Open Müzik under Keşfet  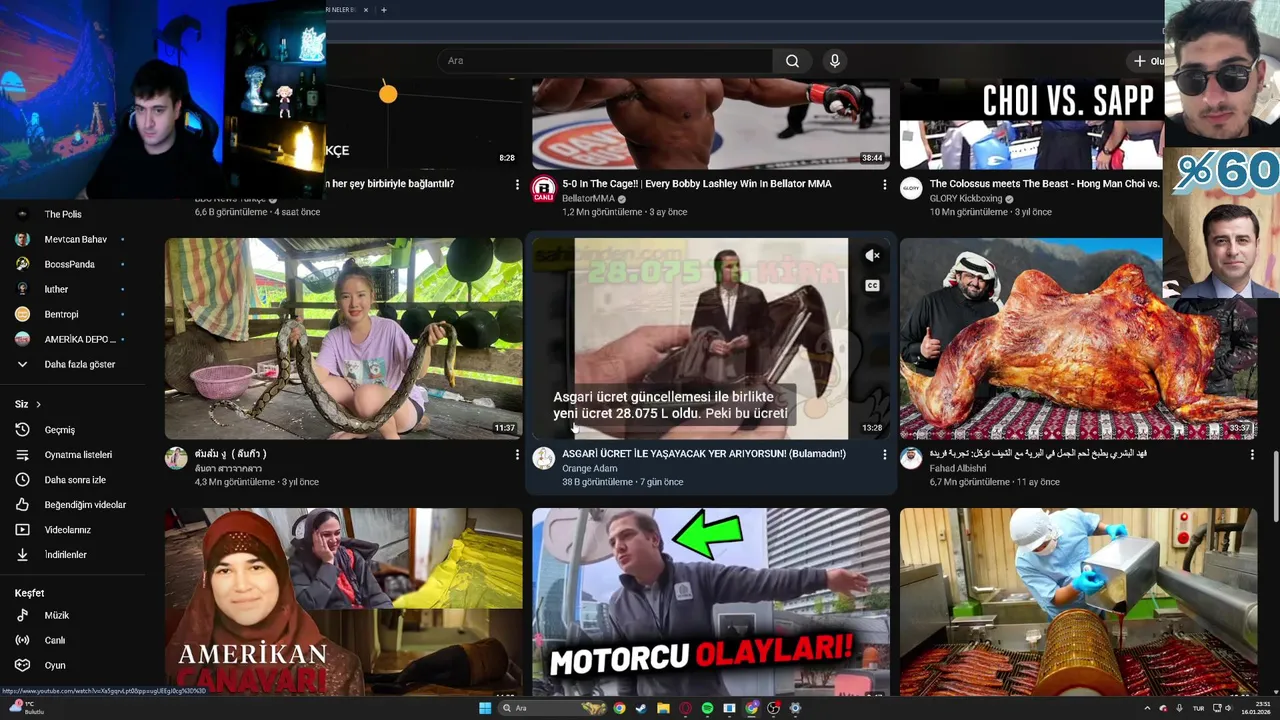click(x=56, y=616)
